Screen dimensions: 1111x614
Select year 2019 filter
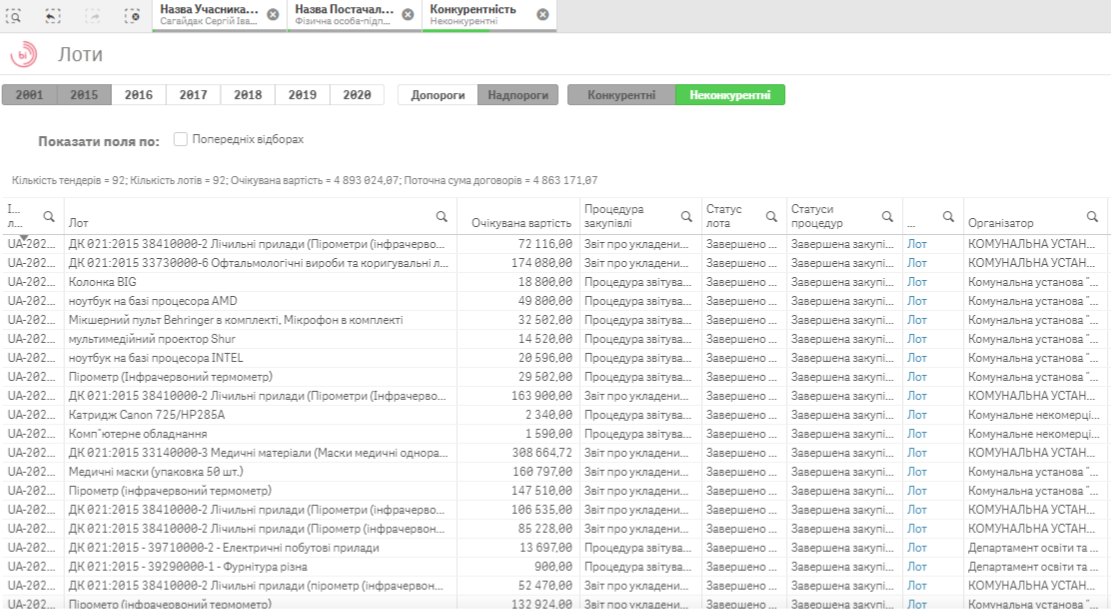pyautogui.click(x=303, y=95)
